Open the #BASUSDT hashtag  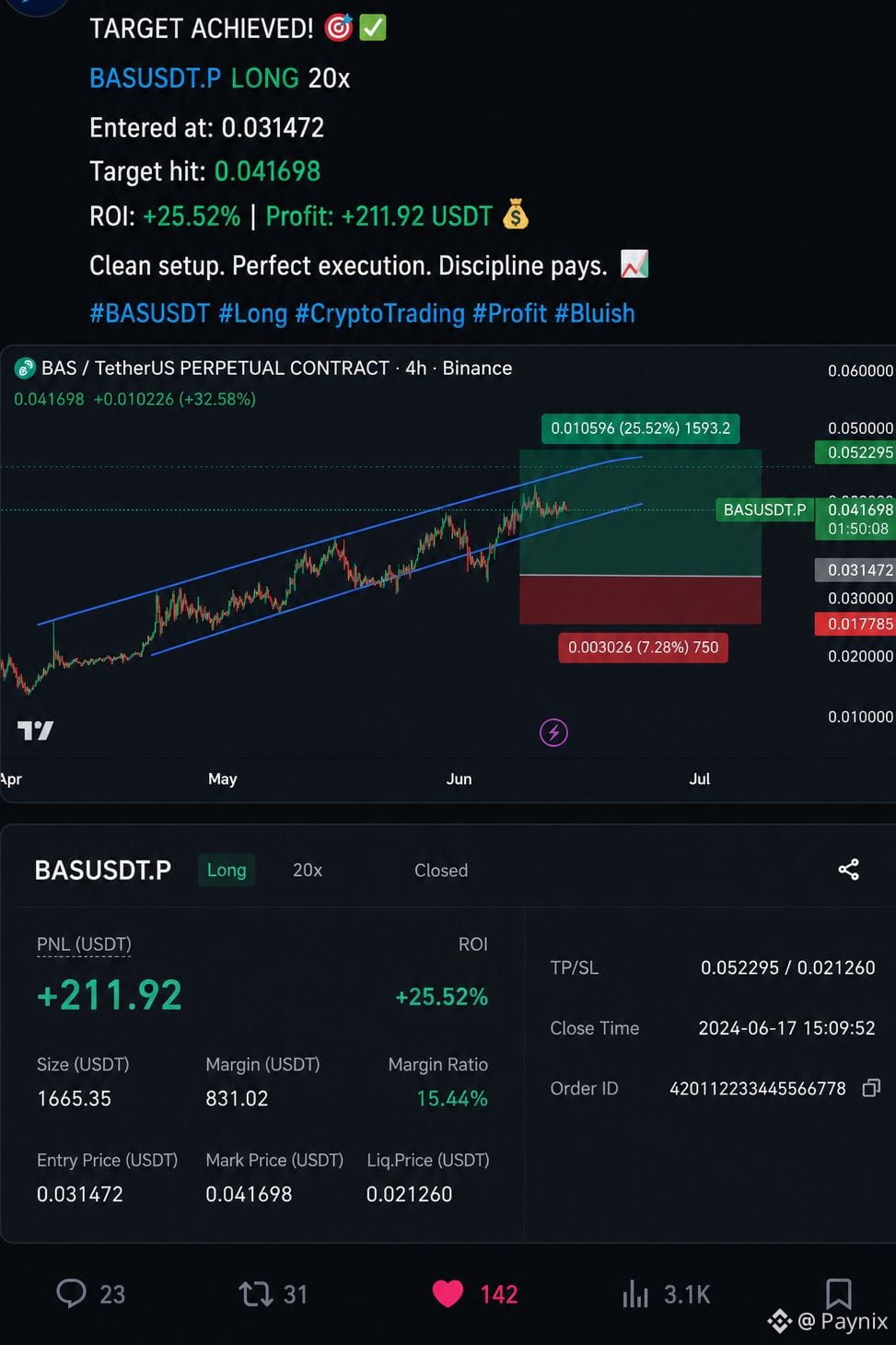149,313
